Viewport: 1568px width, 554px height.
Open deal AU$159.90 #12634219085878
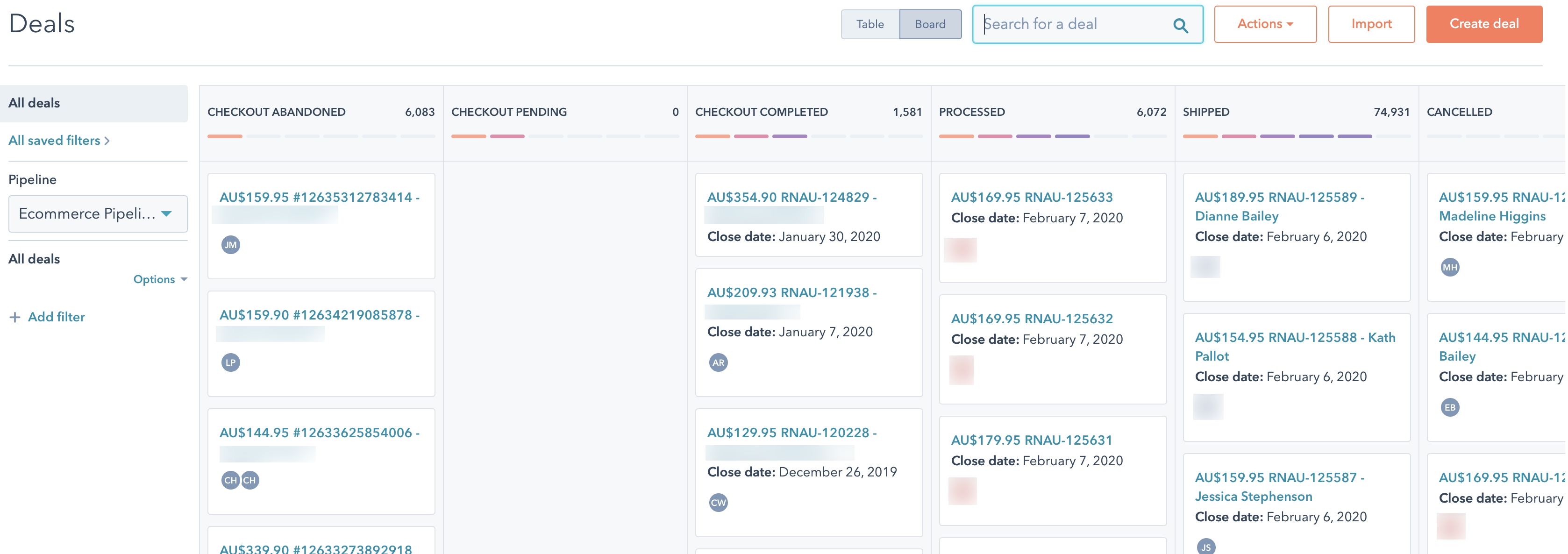(319, 315)
